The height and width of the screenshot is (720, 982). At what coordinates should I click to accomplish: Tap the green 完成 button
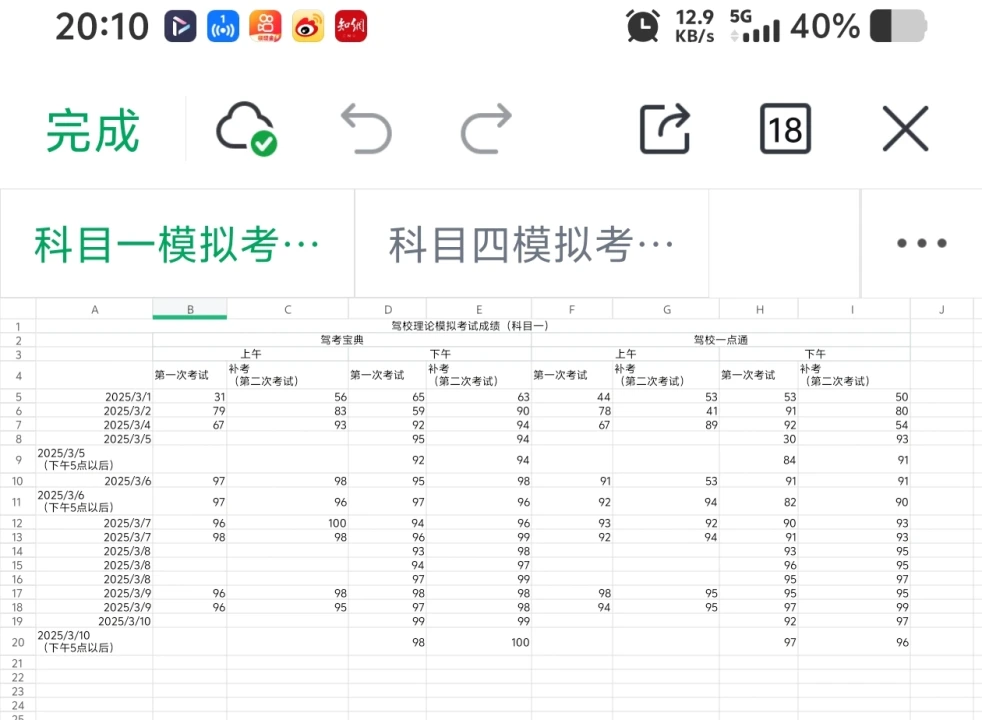click(93, 130)
